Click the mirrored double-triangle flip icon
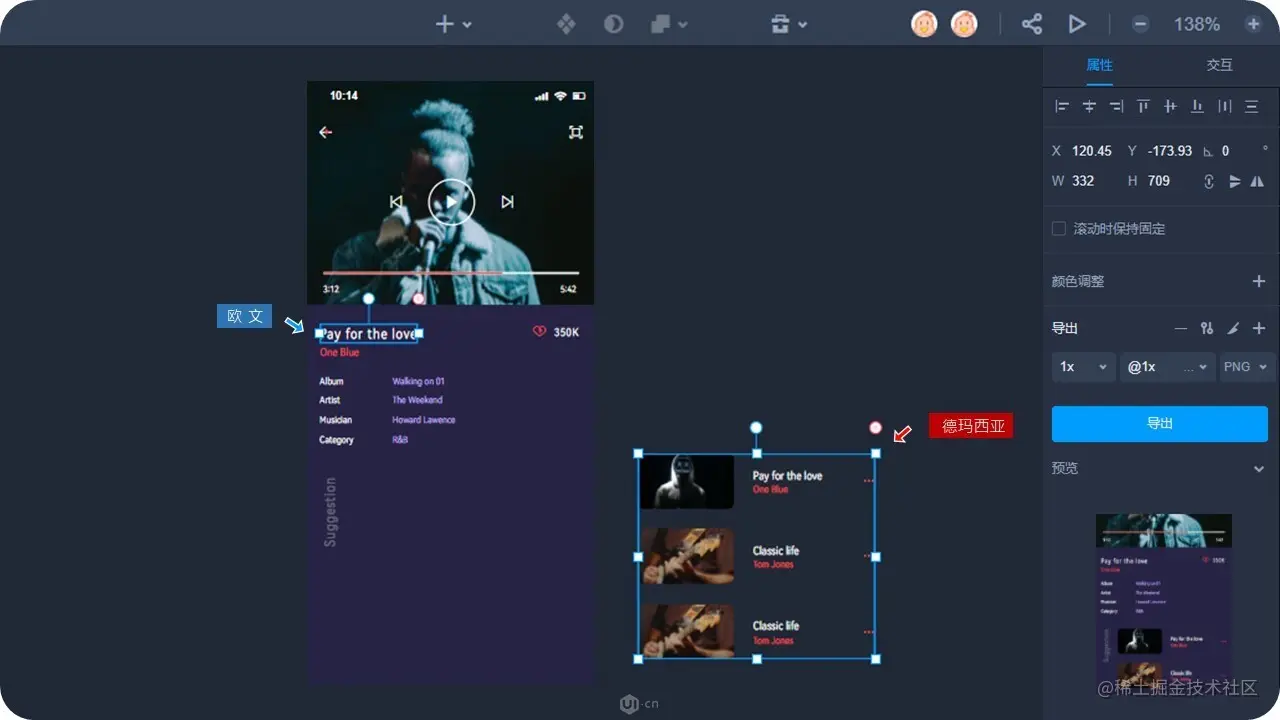The width and height of the screenshot is (1280, 720). click(1257, 181)
